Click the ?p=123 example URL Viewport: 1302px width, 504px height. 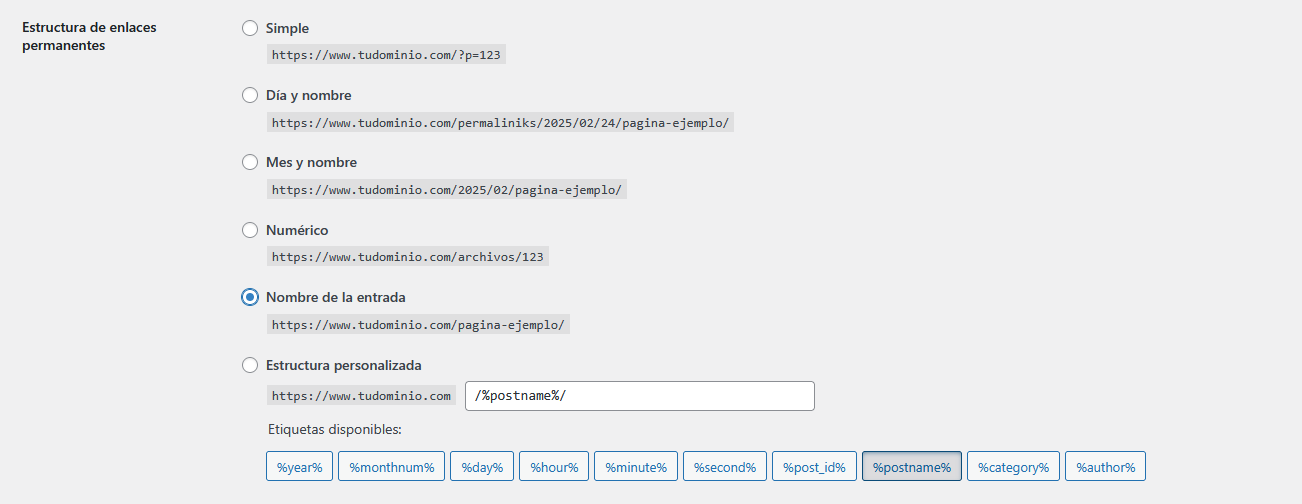click(386, 55)
